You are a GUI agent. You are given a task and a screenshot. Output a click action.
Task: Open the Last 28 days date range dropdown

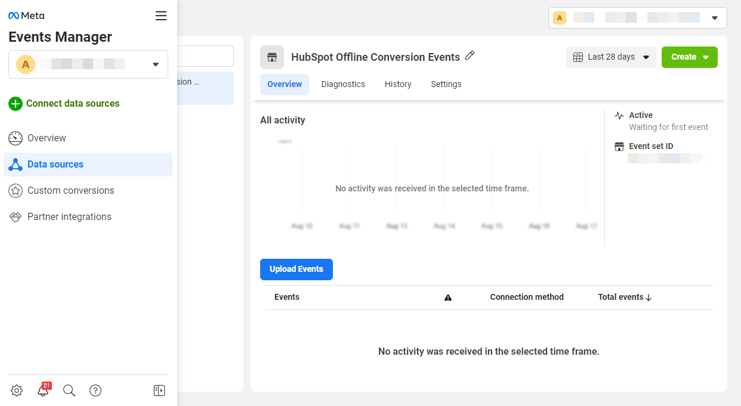pos(611,57)
